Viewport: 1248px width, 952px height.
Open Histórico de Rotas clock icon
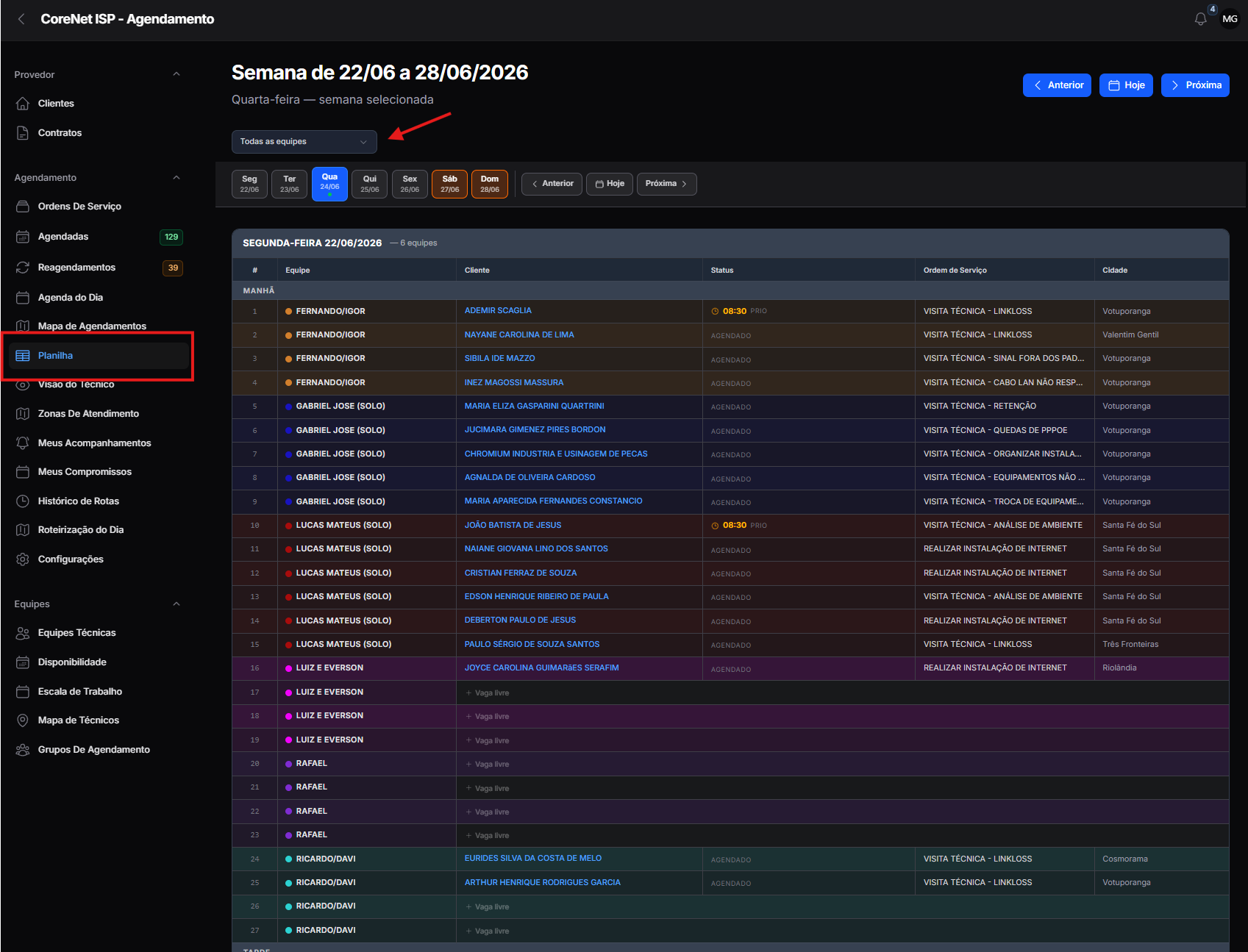(23, 501)
